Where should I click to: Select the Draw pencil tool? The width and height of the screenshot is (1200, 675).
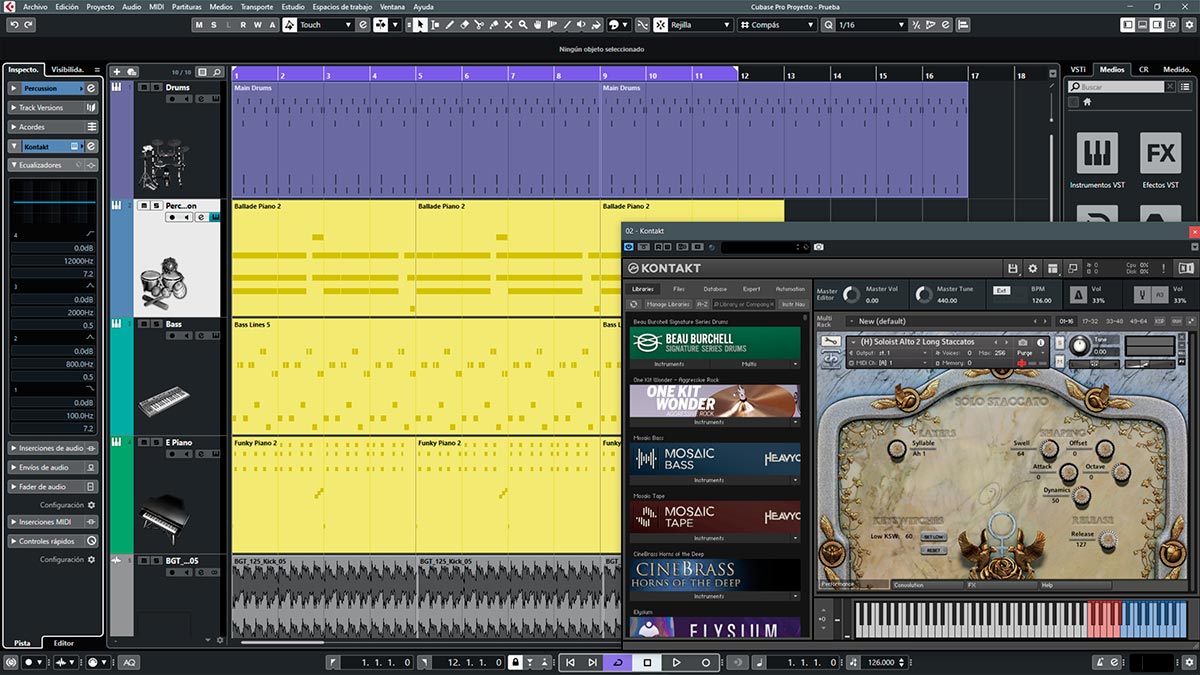[x=450, y=25]
